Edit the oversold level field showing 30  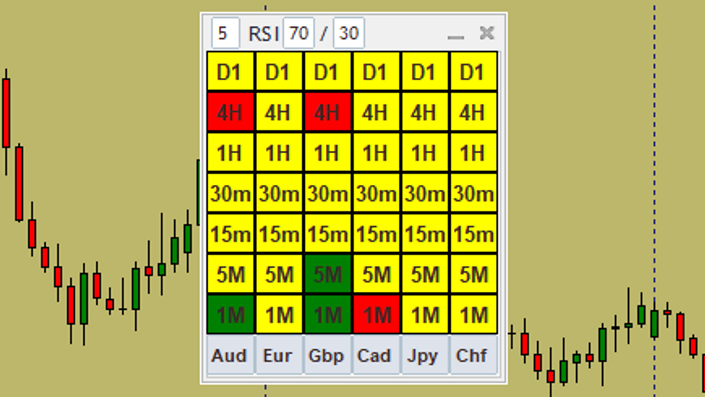click(349, 33)
